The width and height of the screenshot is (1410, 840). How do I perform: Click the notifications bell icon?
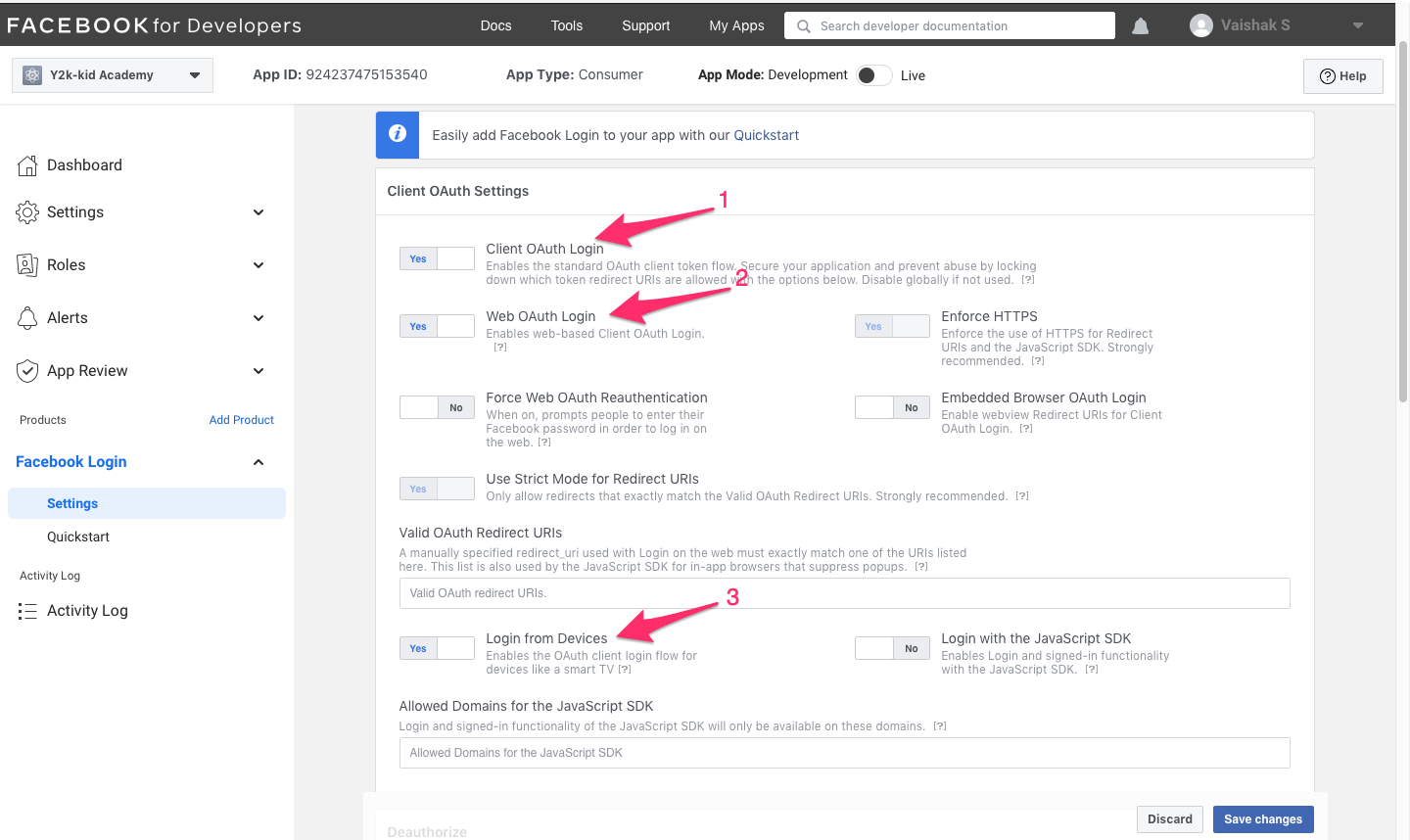(x=1140, y=26)
